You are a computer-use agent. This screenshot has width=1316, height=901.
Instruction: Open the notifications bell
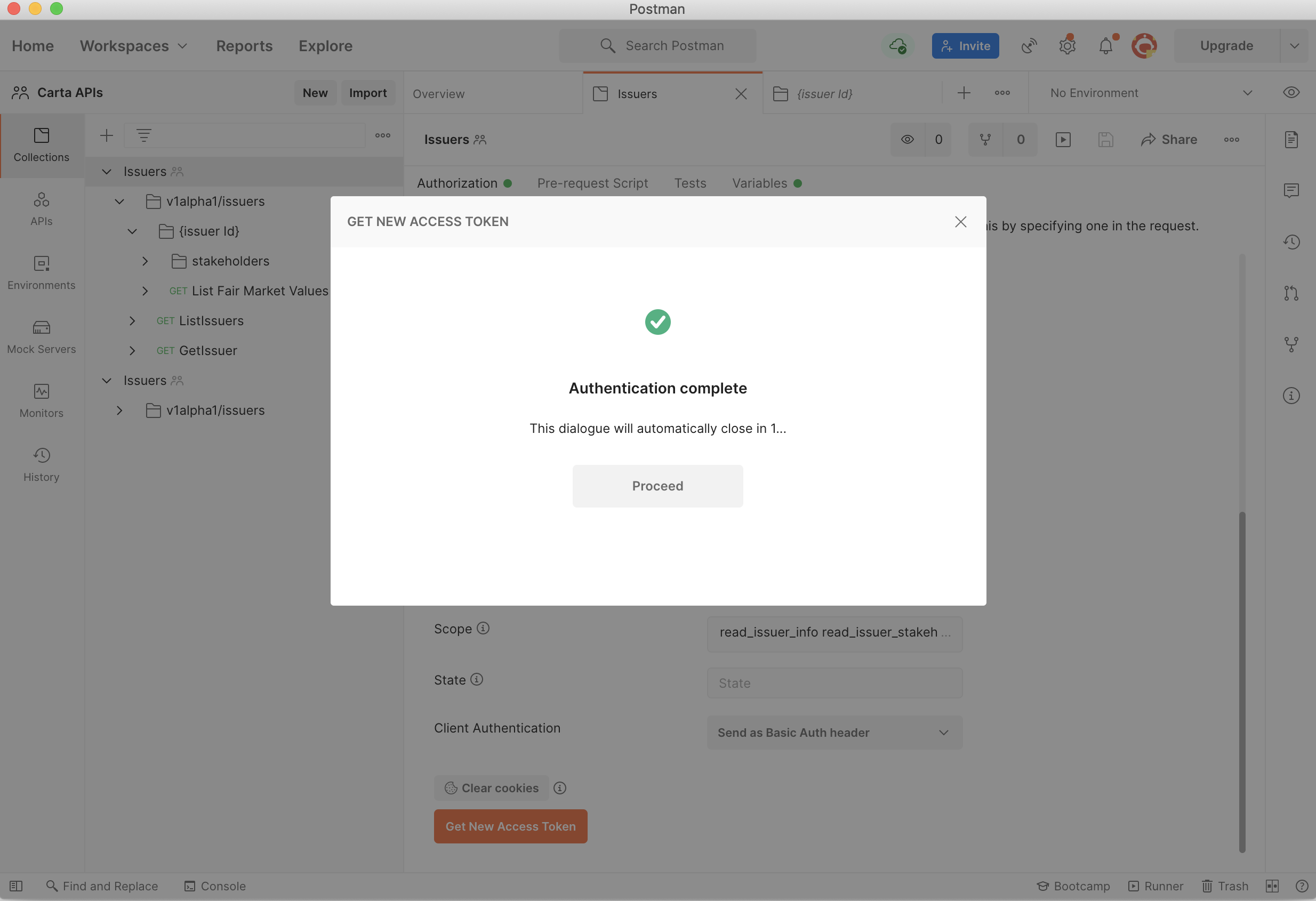click(x=1106, y=46)
